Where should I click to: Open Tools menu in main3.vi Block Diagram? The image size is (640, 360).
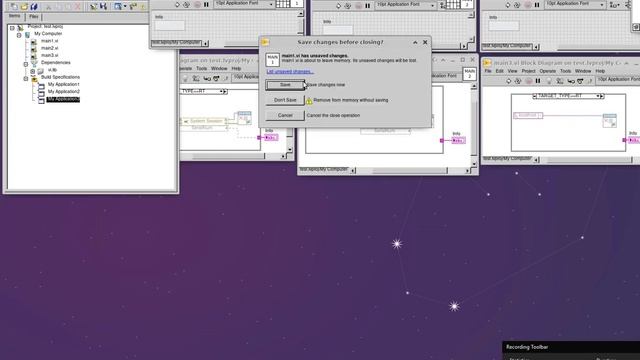point(565,71)
